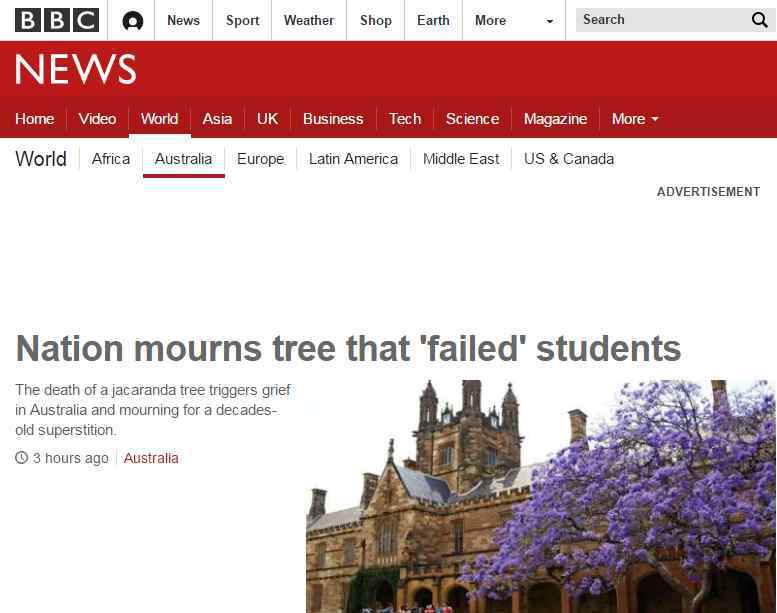This screenshot has width=777, height=613.
Task: Click the '3 hours ago' timestamp
Action: click(x=71, y=458)
